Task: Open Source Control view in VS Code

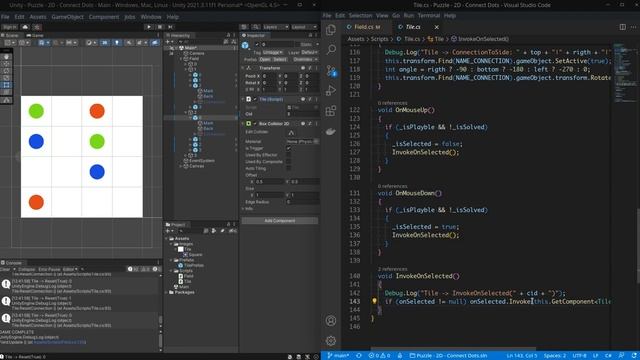Action: pos(331,71)
